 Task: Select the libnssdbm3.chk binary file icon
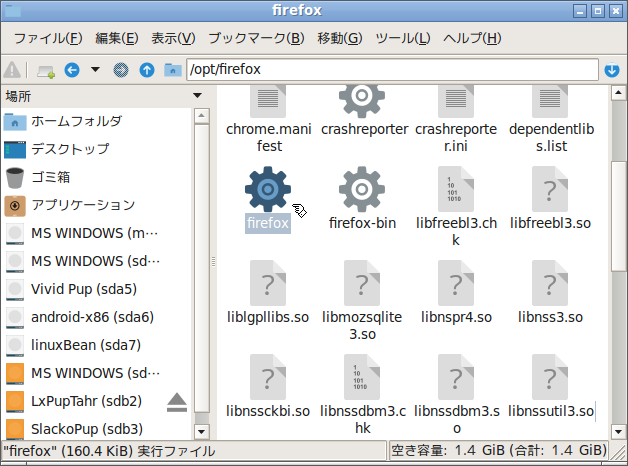(362, 377)
